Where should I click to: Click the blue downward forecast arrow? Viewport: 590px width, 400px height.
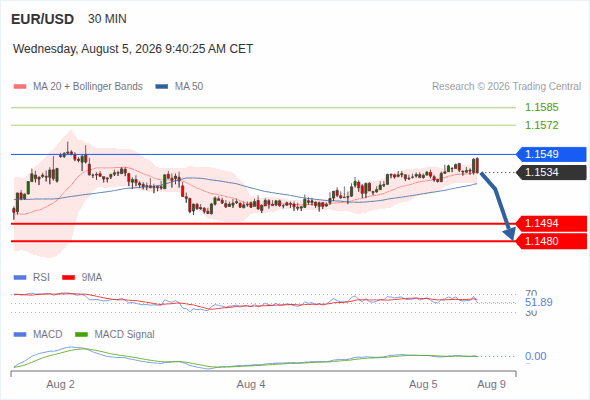(497, 205)
